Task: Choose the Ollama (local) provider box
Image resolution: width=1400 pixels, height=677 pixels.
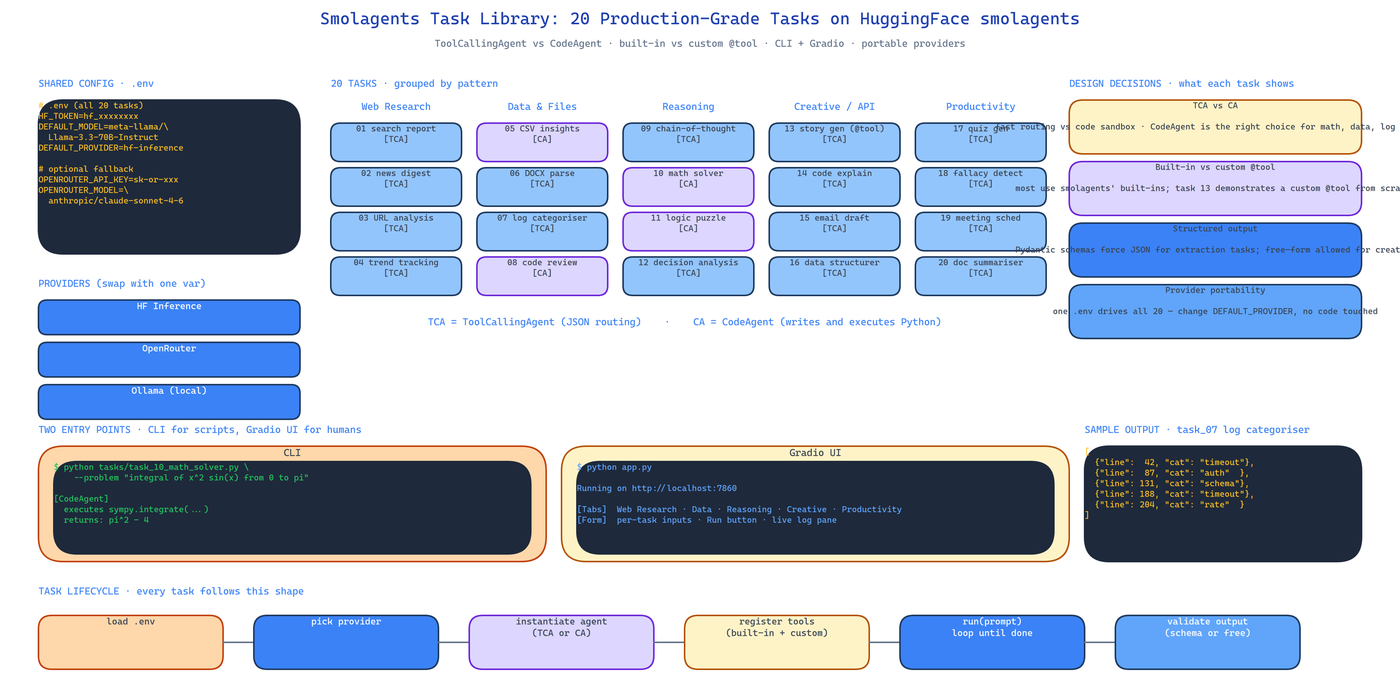Action: (x=169, y=402)
